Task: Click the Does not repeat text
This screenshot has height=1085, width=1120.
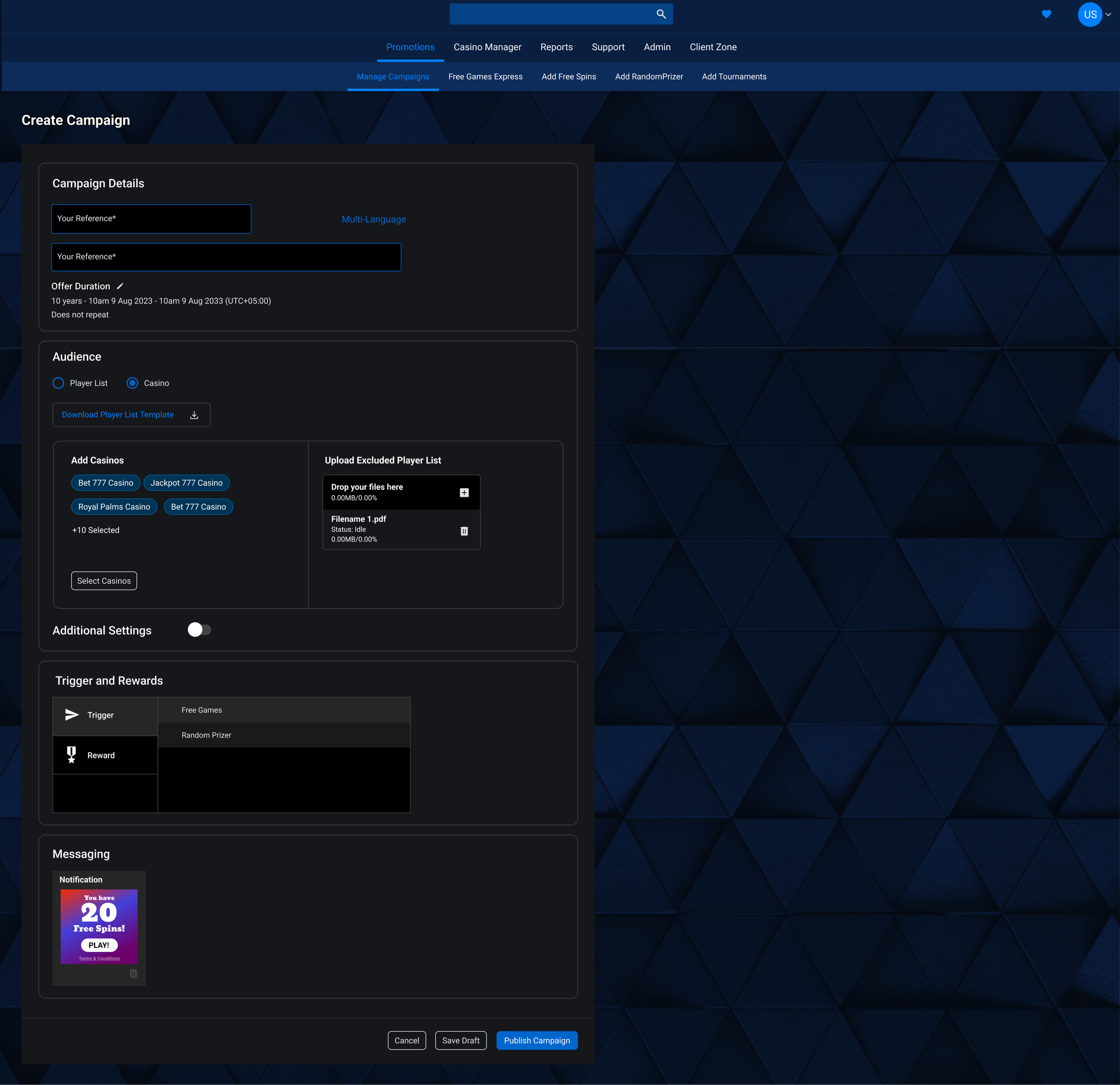Action: coord(80,315)
